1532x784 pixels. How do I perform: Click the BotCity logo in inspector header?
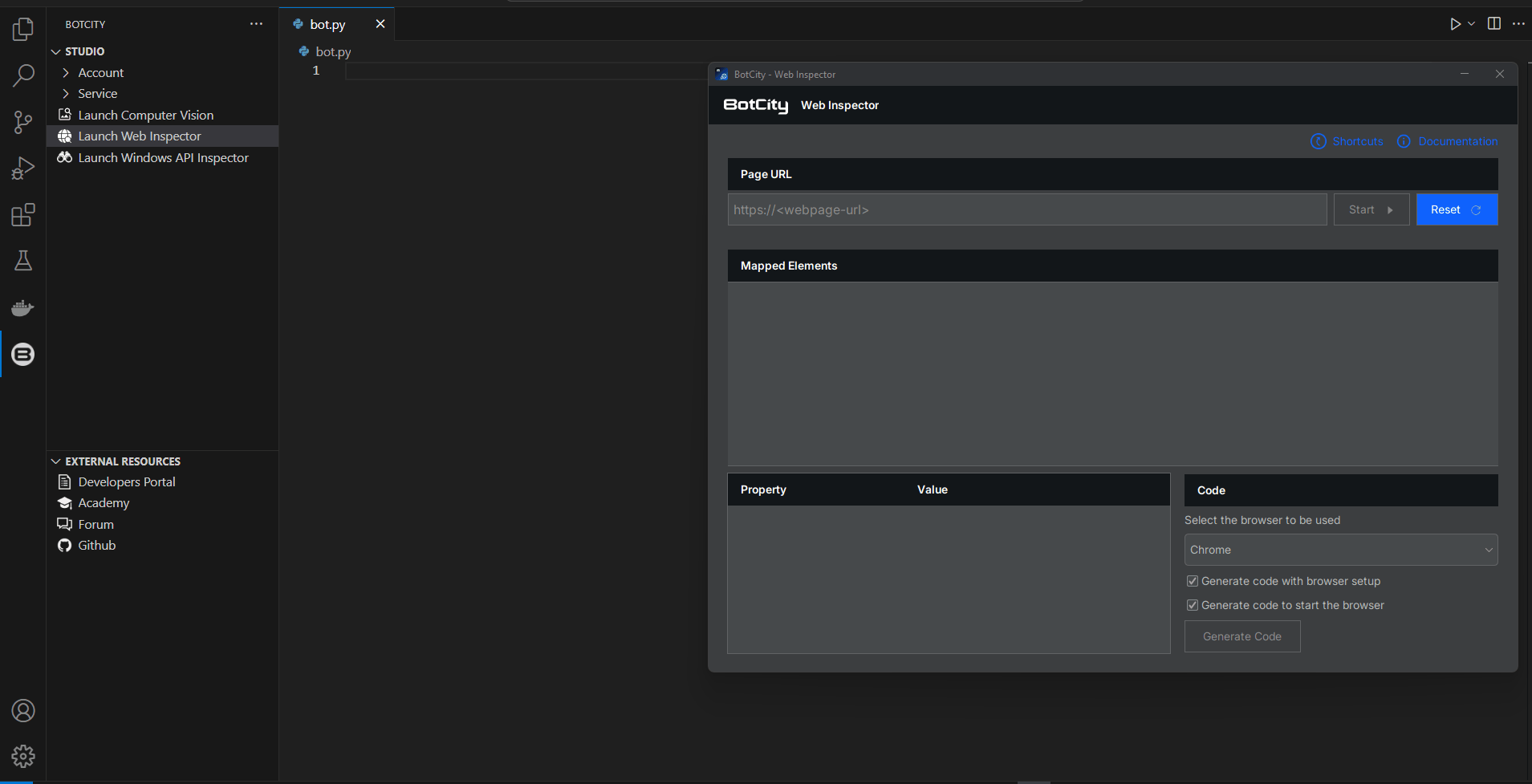756,105
